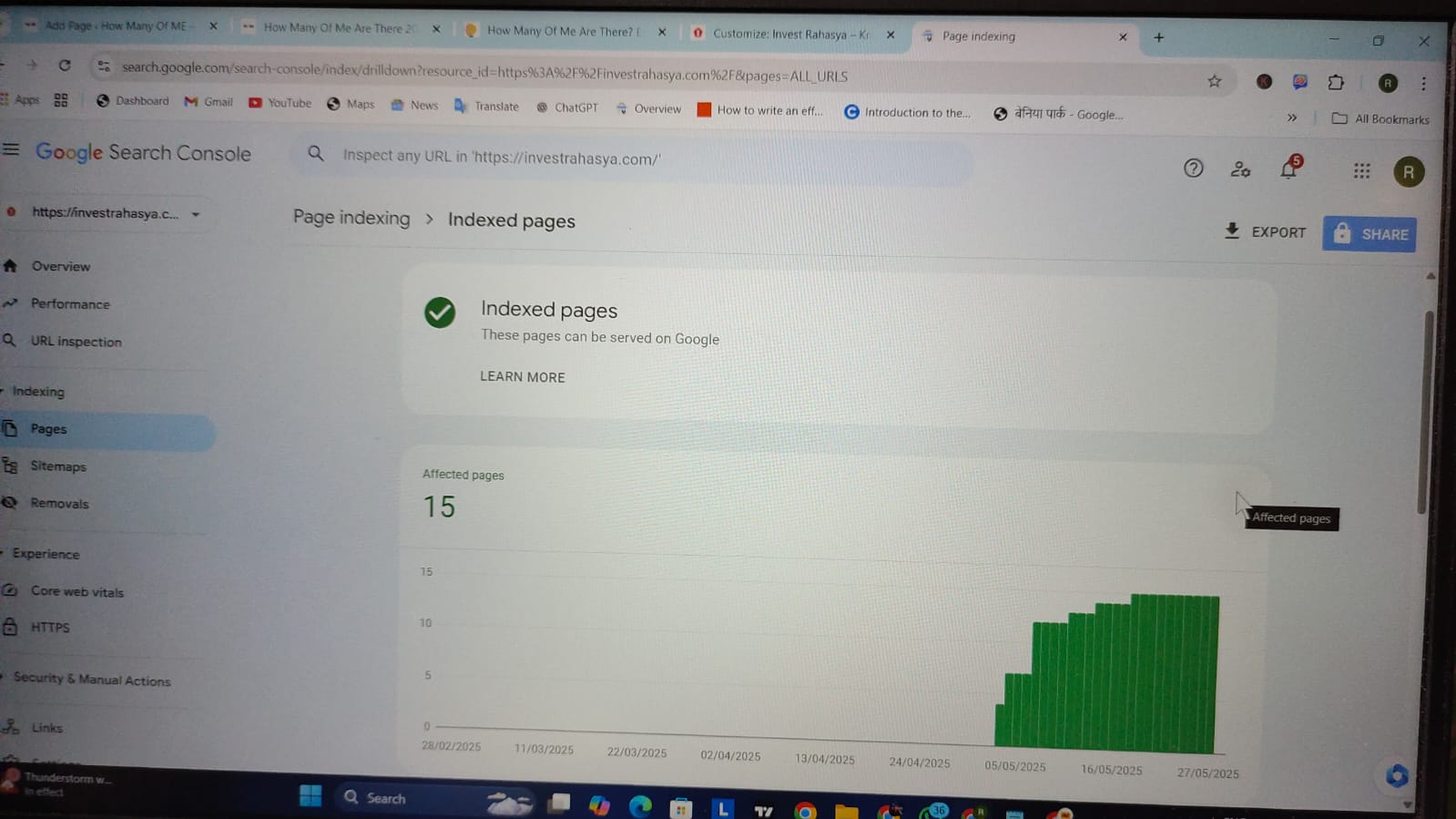Viewport: 1456px width, 819px height.
Task: Open the Thunderstorm weather widget
Action: coord(56,783)
